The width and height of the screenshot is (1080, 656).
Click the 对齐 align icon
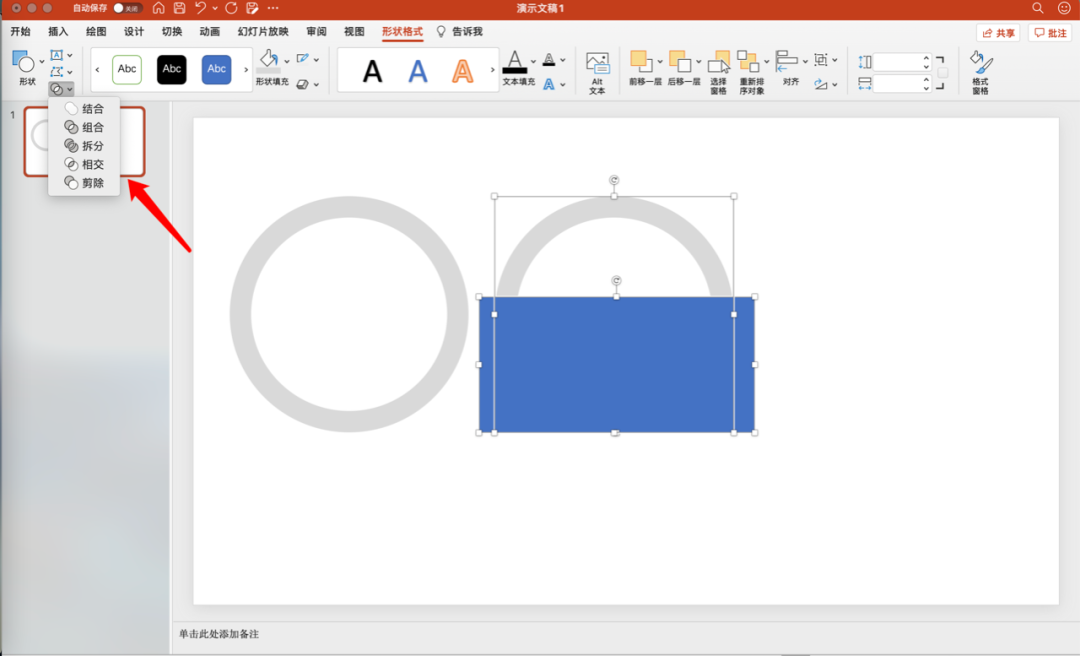[787, 61]
